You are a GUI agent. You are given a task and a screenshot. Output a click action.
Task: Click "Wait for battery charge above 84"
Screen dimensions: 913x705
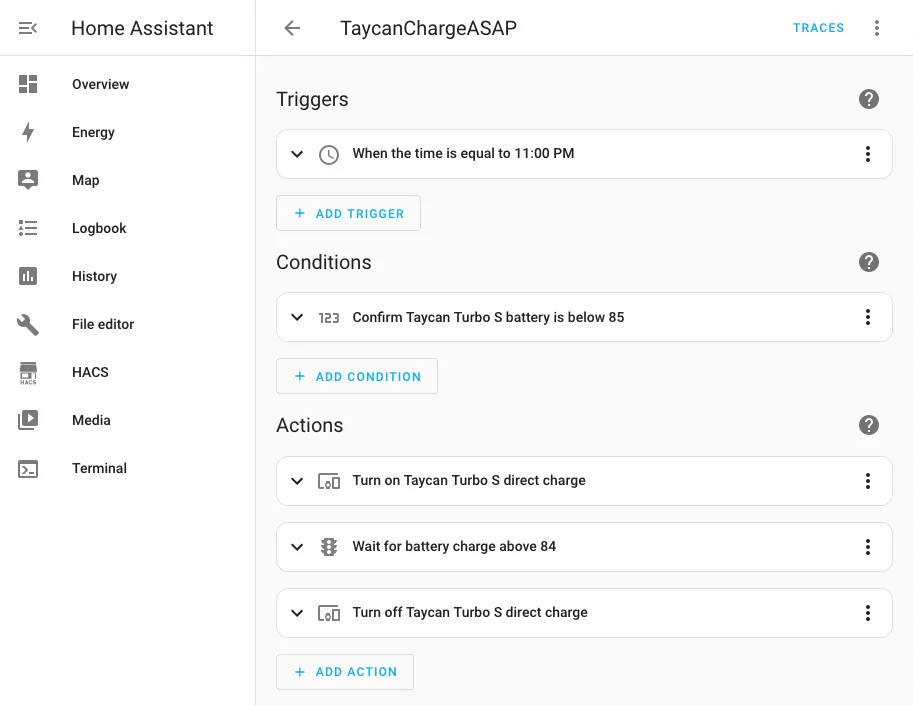(454, 546)
